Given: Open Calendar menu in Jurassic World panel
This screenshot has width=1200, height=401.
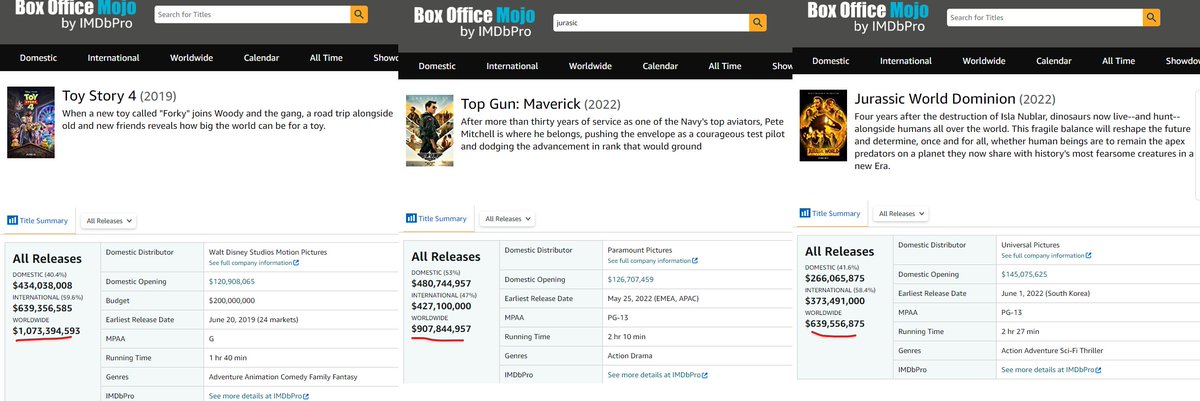Looking at the screenshot, I should coord(1054,61).
